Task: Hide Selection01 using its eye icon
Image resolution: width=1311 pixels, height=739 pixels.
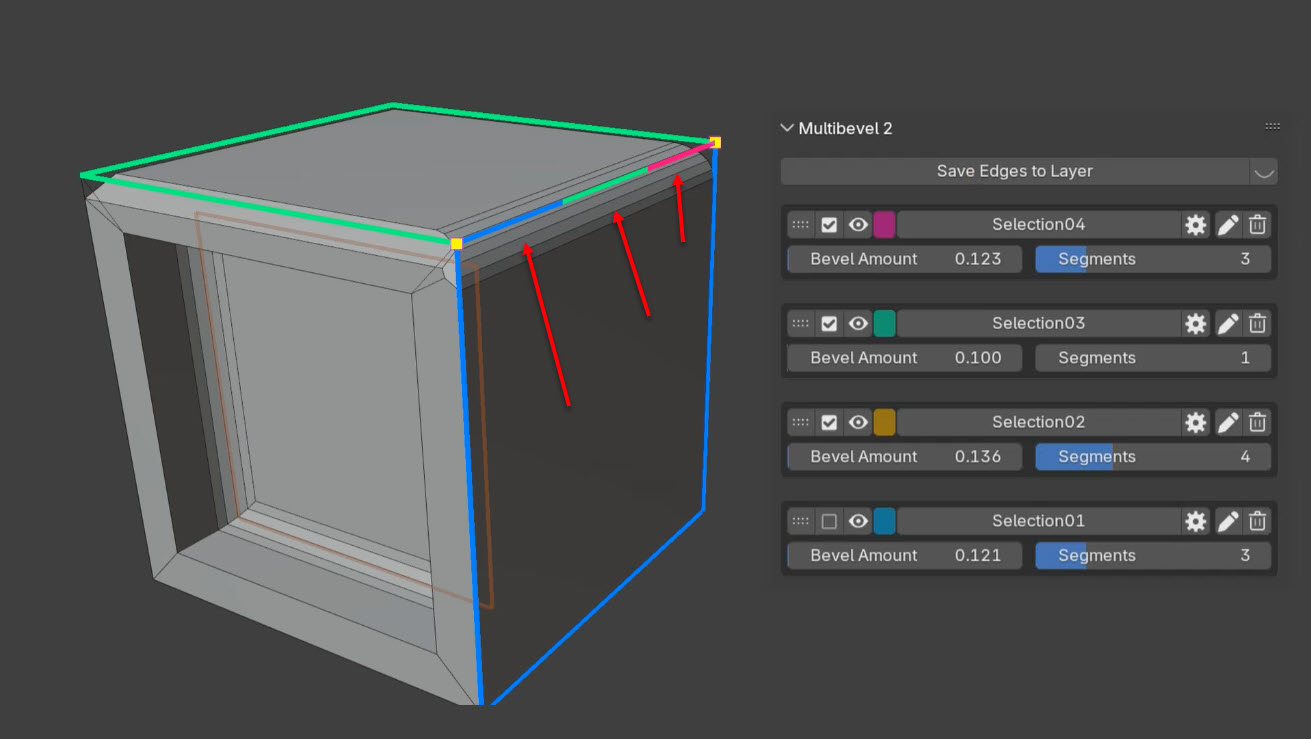Action: coord(858,522)
